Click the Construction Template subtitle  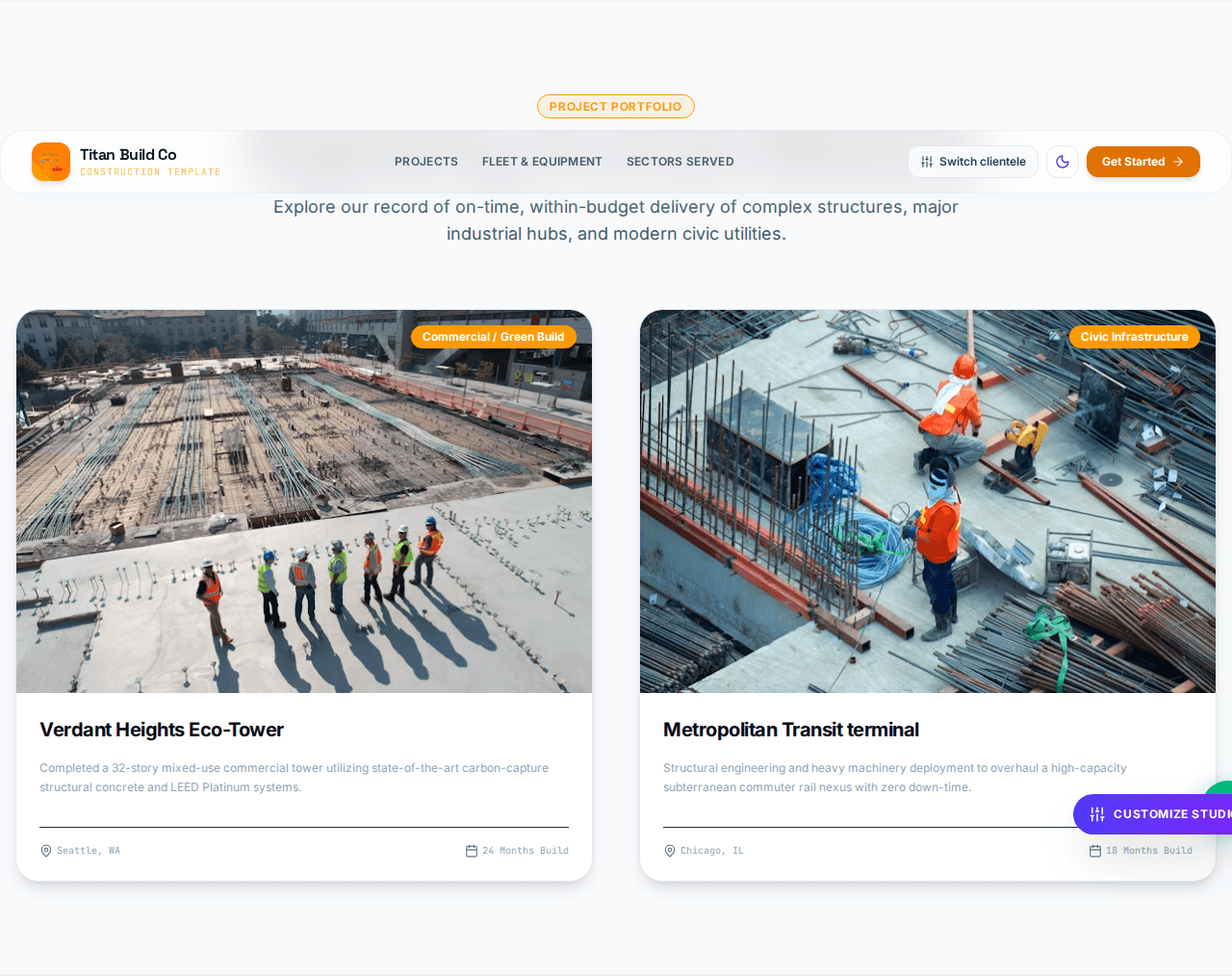[150, 172]
